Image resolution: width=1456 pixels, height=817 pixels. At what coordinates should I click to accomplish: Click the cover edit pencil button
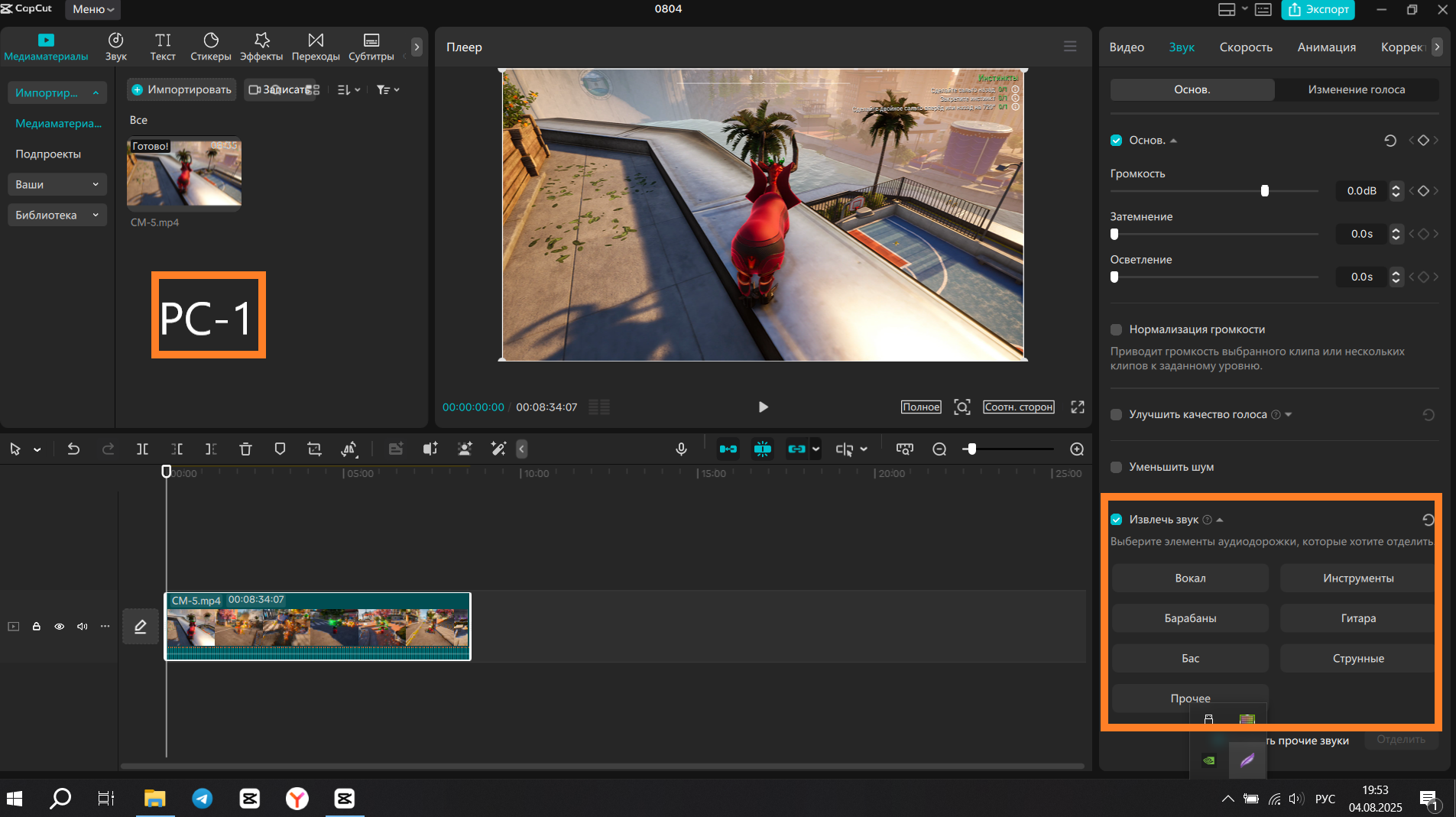click(141, 627)
